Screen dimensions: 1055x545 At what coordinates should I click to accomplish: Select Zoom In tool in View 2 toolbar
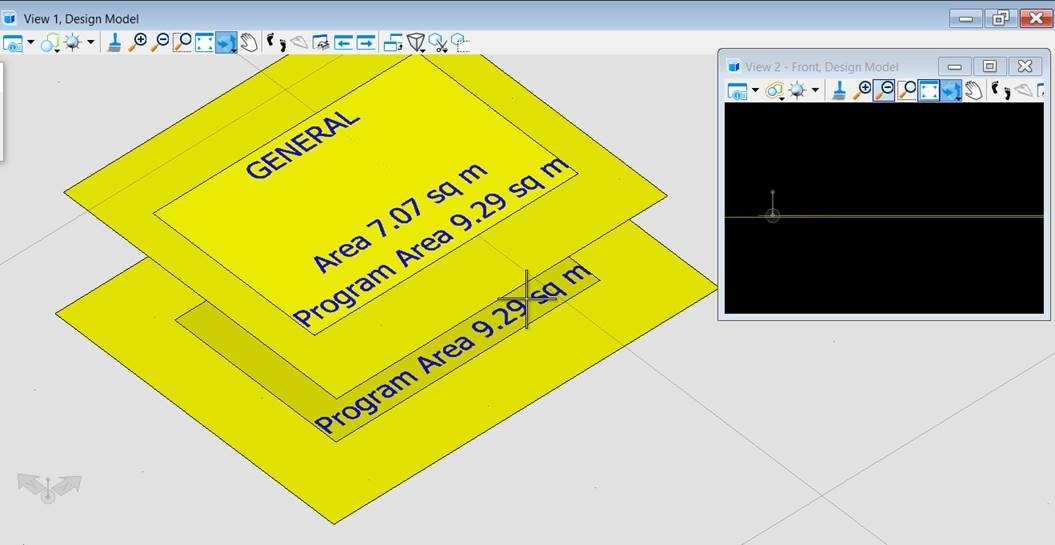click(861, 90)
